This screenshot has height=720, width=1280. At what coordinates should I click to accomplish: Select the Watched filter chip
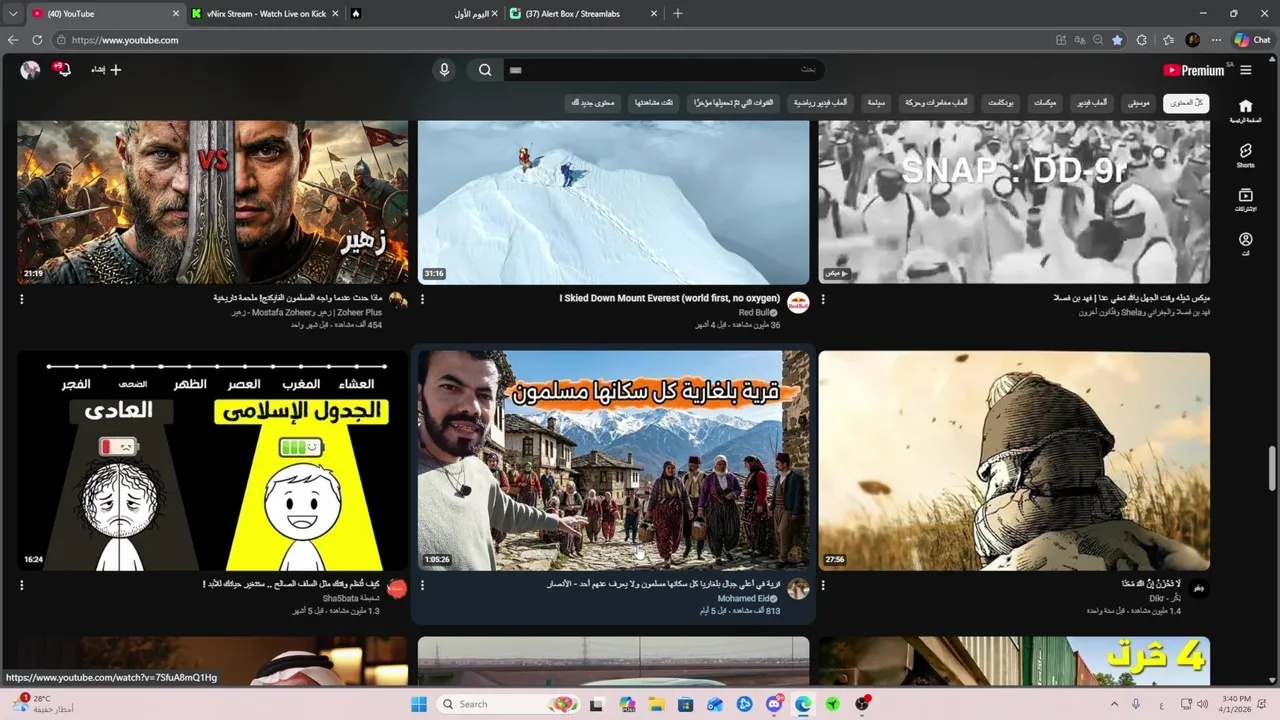654,103
